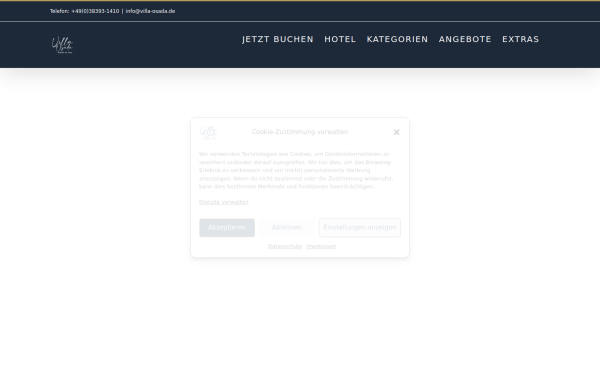Click the info@villa-osada.de email address
The image size is (600, 375).
150,11
